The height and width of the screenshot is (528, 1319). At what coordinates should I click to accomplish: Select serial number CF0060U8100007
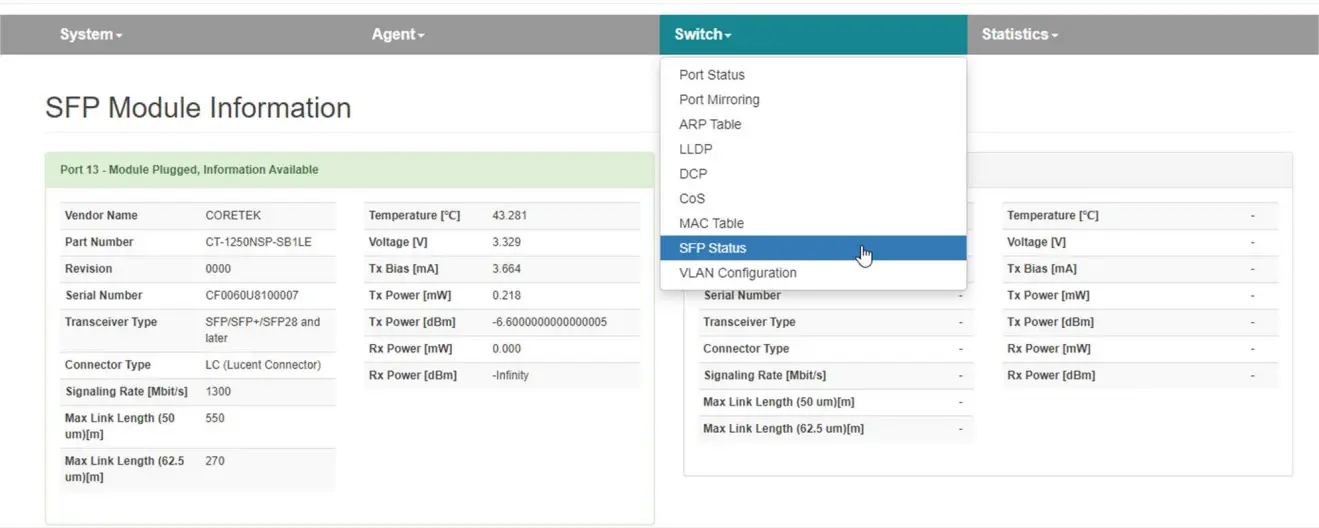tap(252, 295)
